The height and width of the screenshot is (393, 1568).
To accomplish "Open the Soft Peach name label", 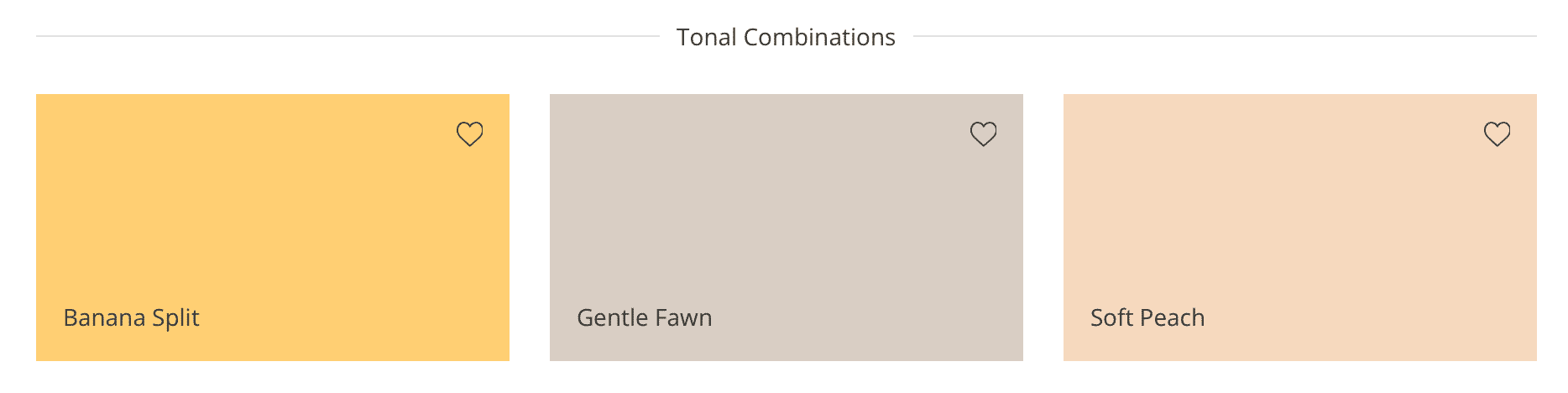I will click(x=1147, y=317).
